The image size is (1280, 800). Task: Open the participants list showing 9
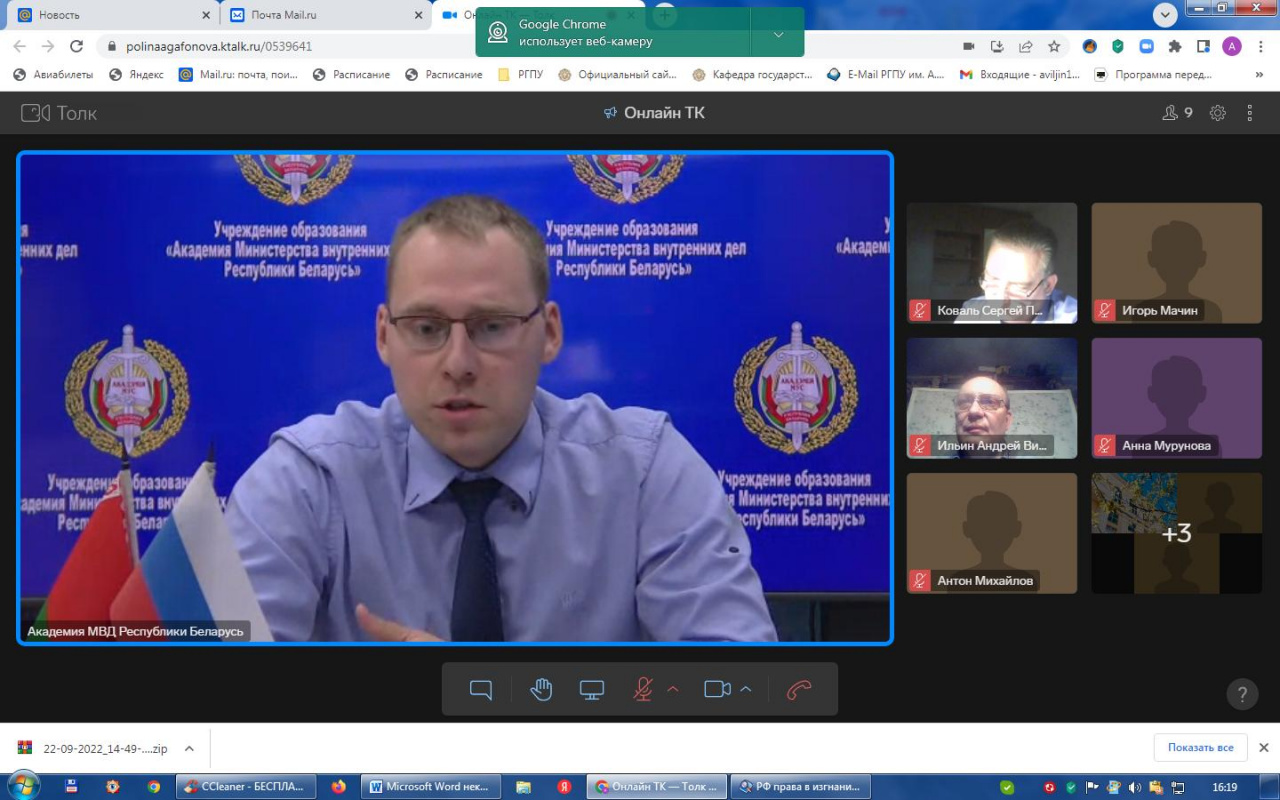coord(1177,113)
